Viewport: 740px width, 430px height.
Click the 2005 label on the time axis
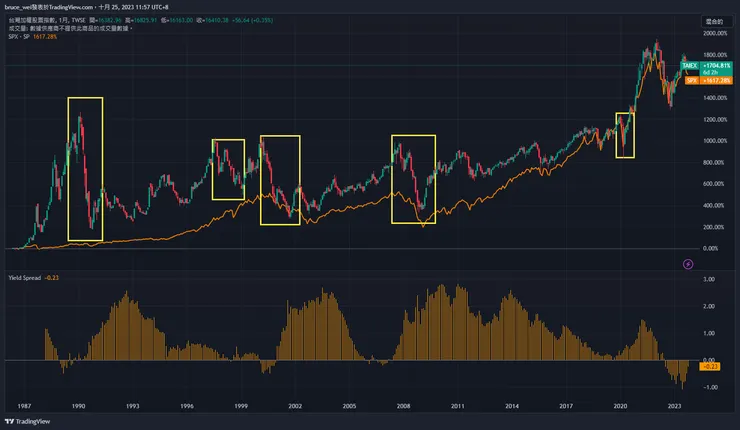point(349,406)
